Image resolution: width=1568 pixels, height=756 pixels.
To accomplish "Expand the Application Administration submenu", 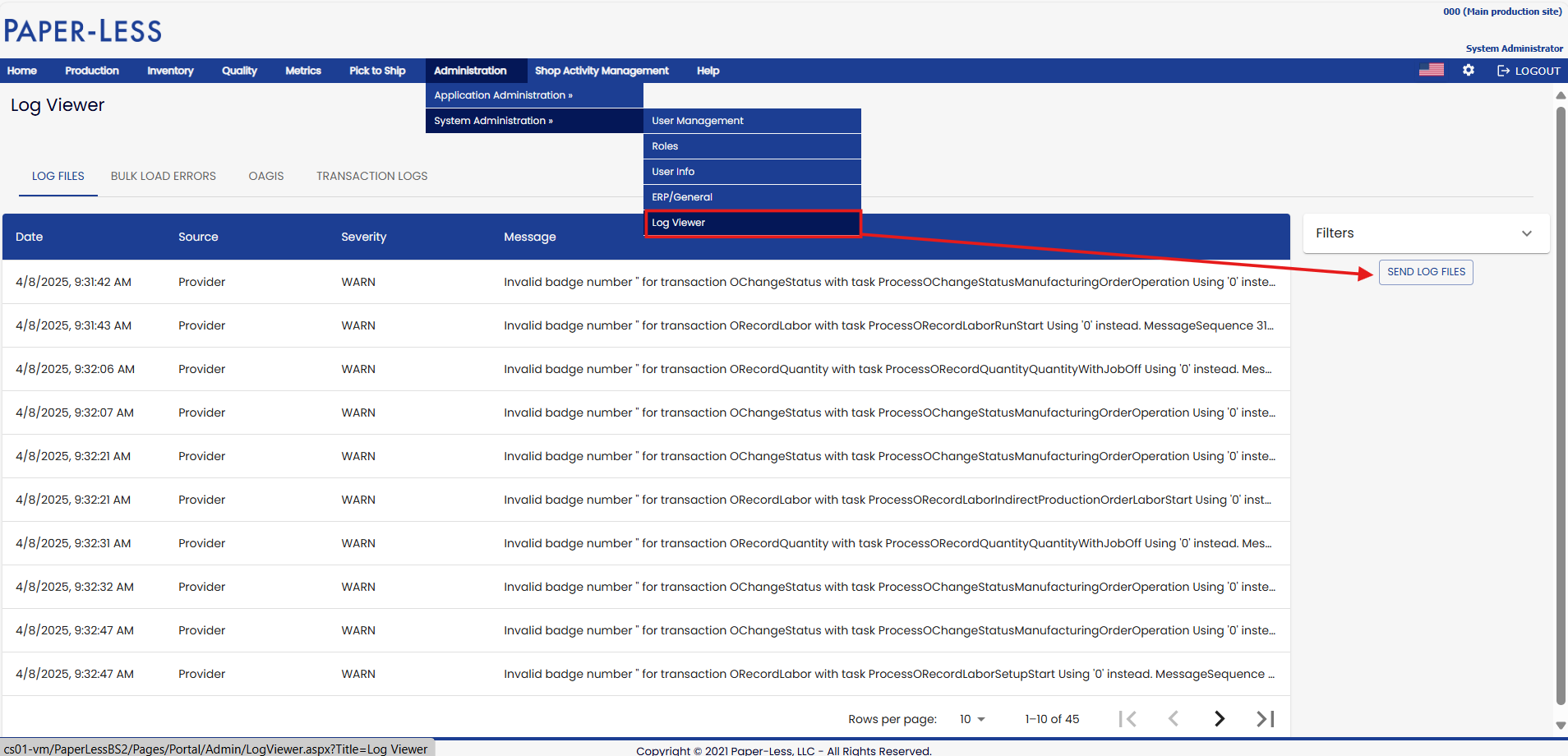I will click(x=534, y=95).
